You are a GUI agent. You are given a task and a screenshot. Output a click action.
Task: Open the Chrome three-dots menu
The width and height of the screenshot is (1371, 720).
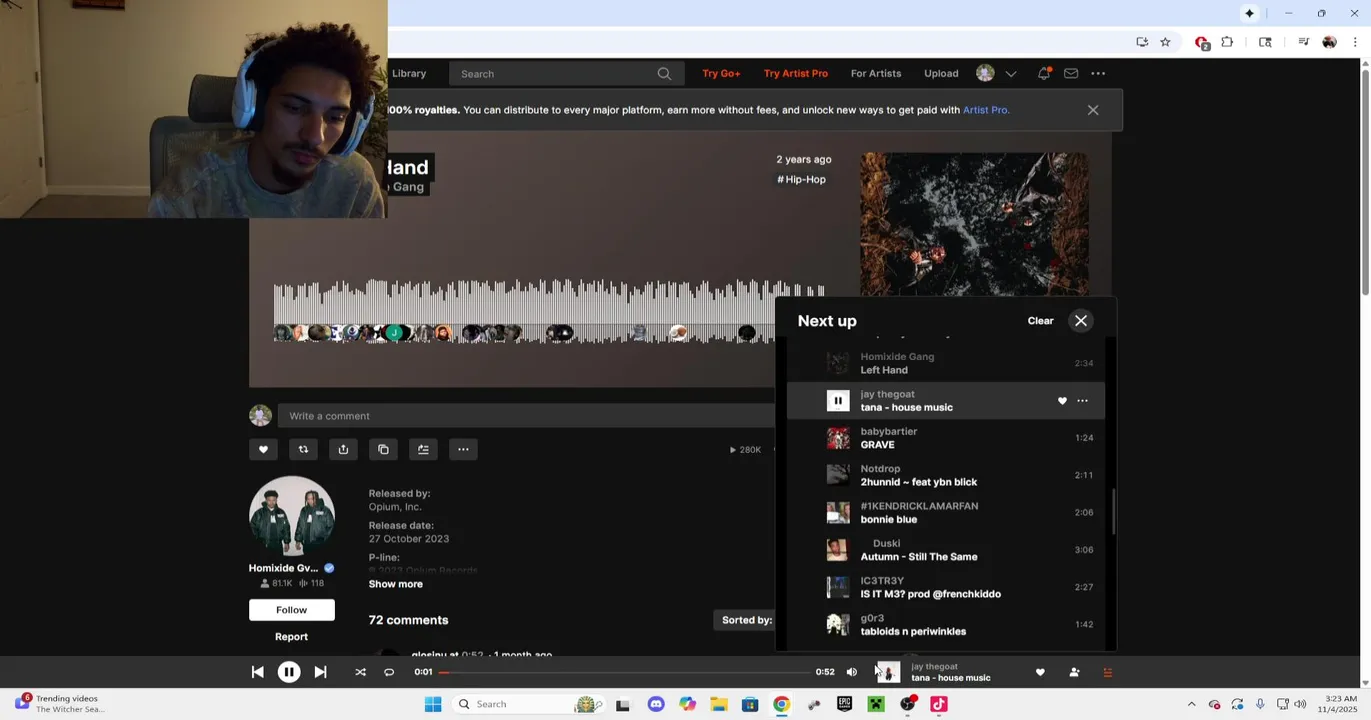(1355, 42)
